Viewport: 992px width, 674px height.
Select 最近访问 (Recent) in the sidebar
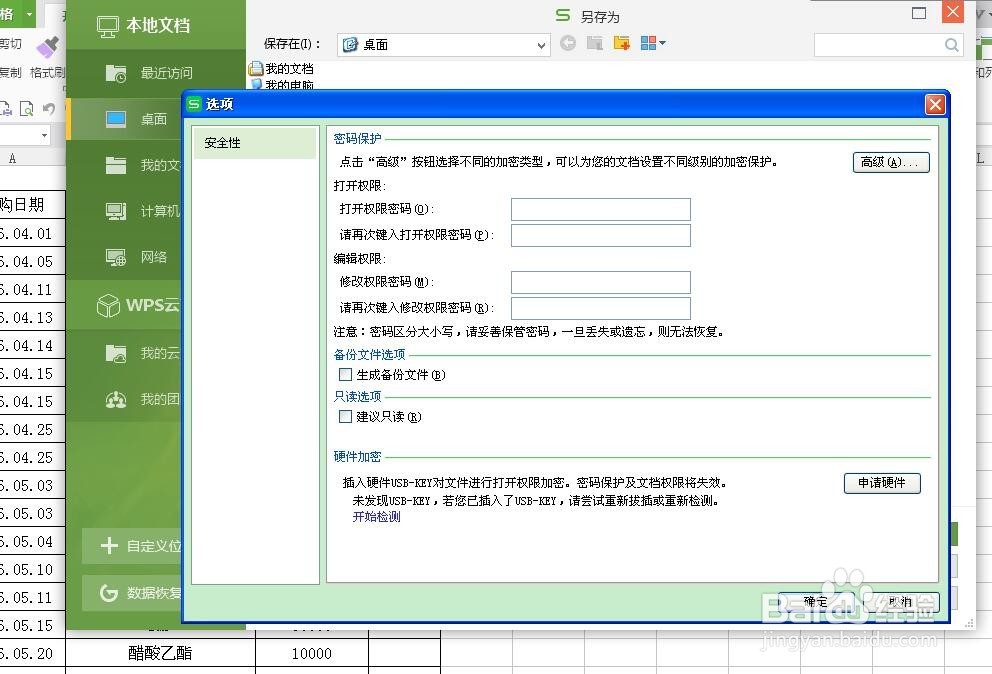pyautogui.click(x=150, y=72)
